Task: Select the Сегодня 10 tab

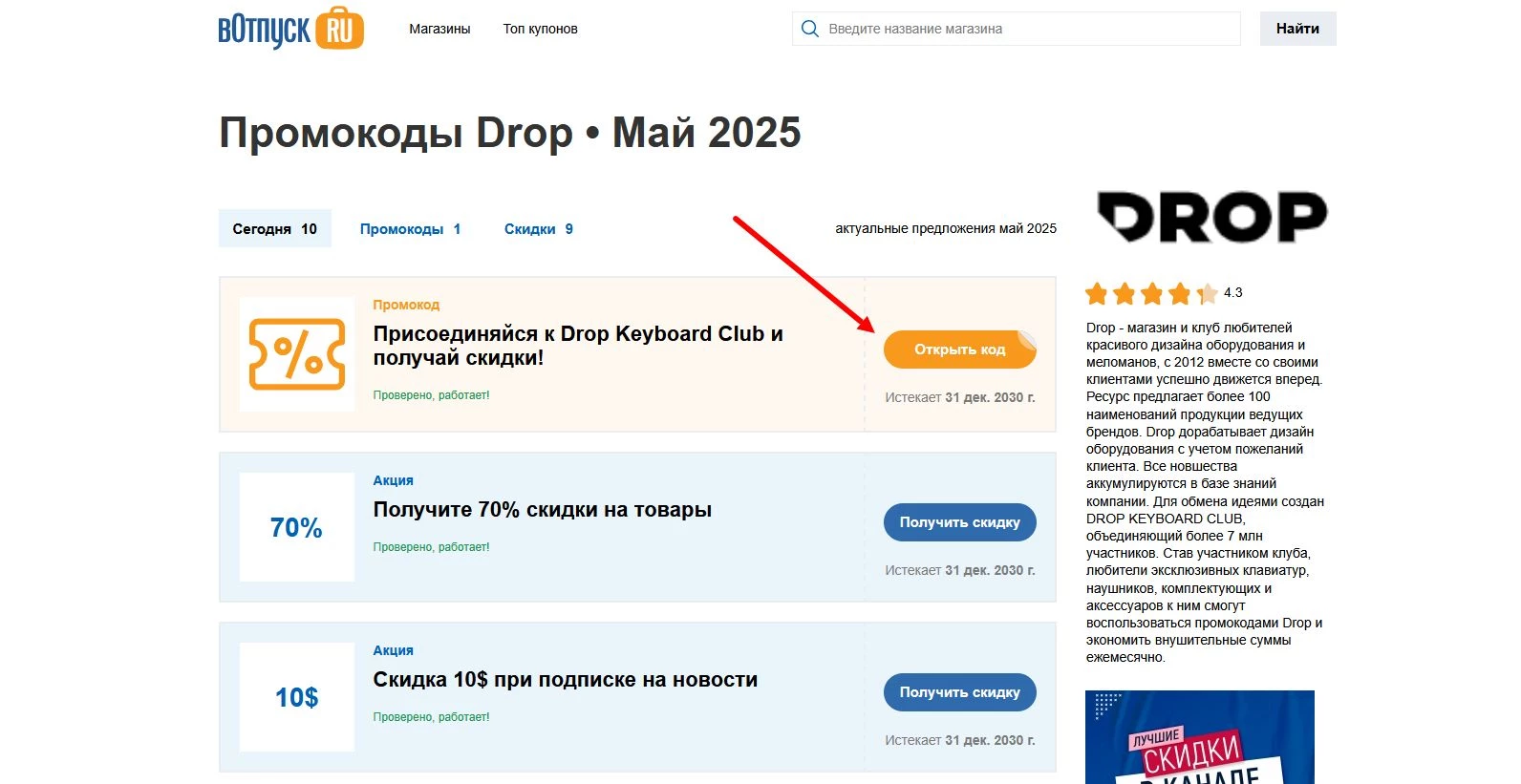Action: pos(275,228)
